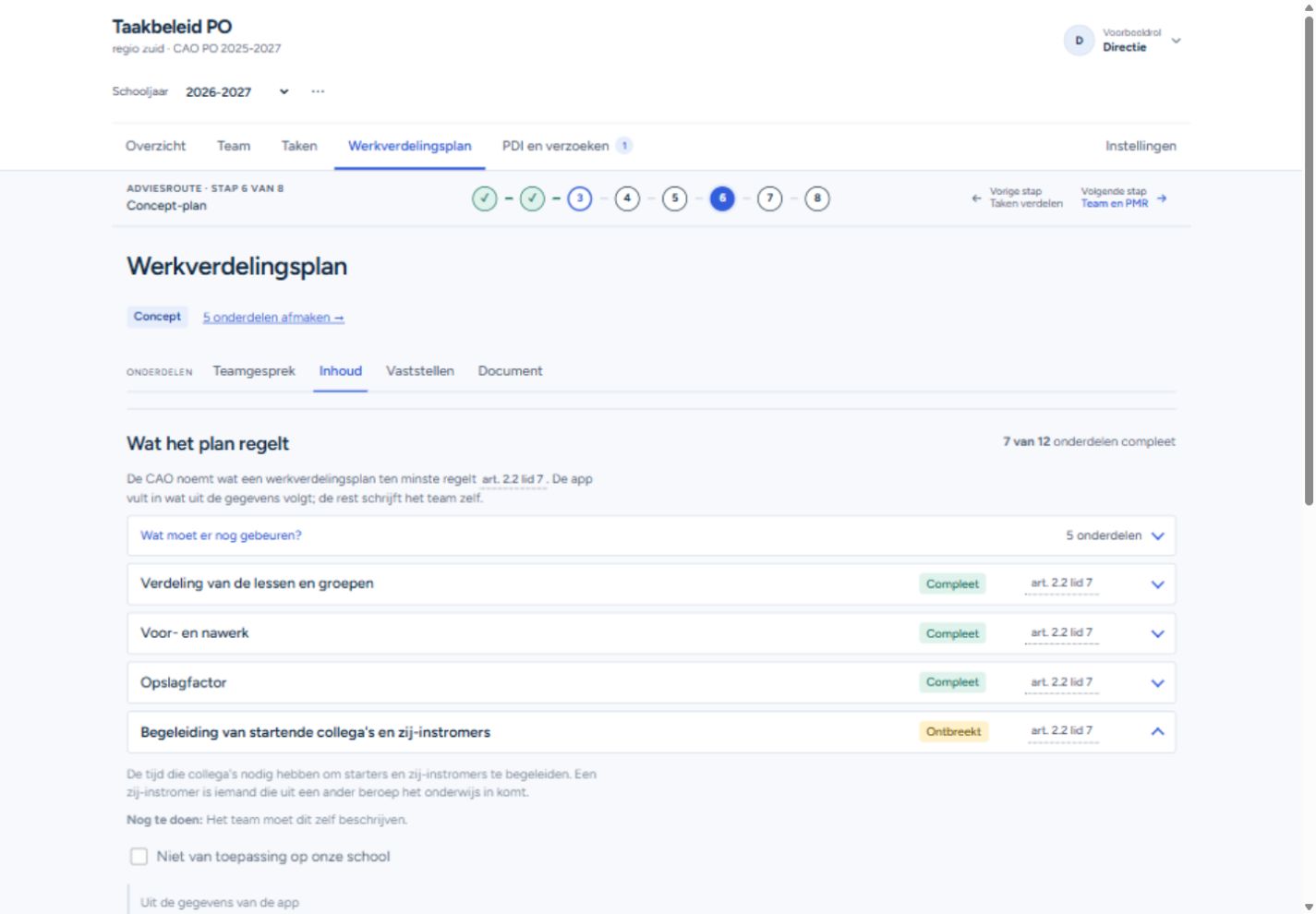Expand the role switcher chevron
The width and height of the screenshot is (1316, 914).
pos(1176,41)
